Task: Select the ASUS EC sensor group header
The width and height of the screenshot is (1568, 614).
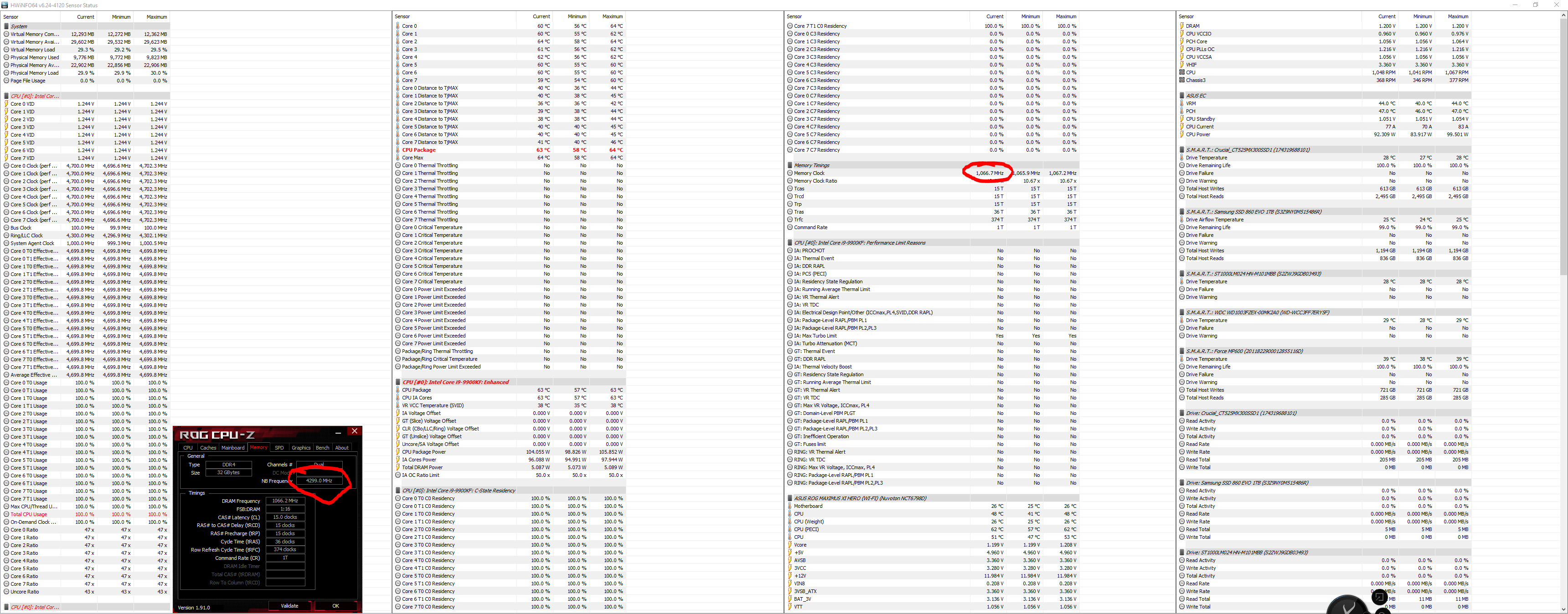Action: tap(1196, 96)
